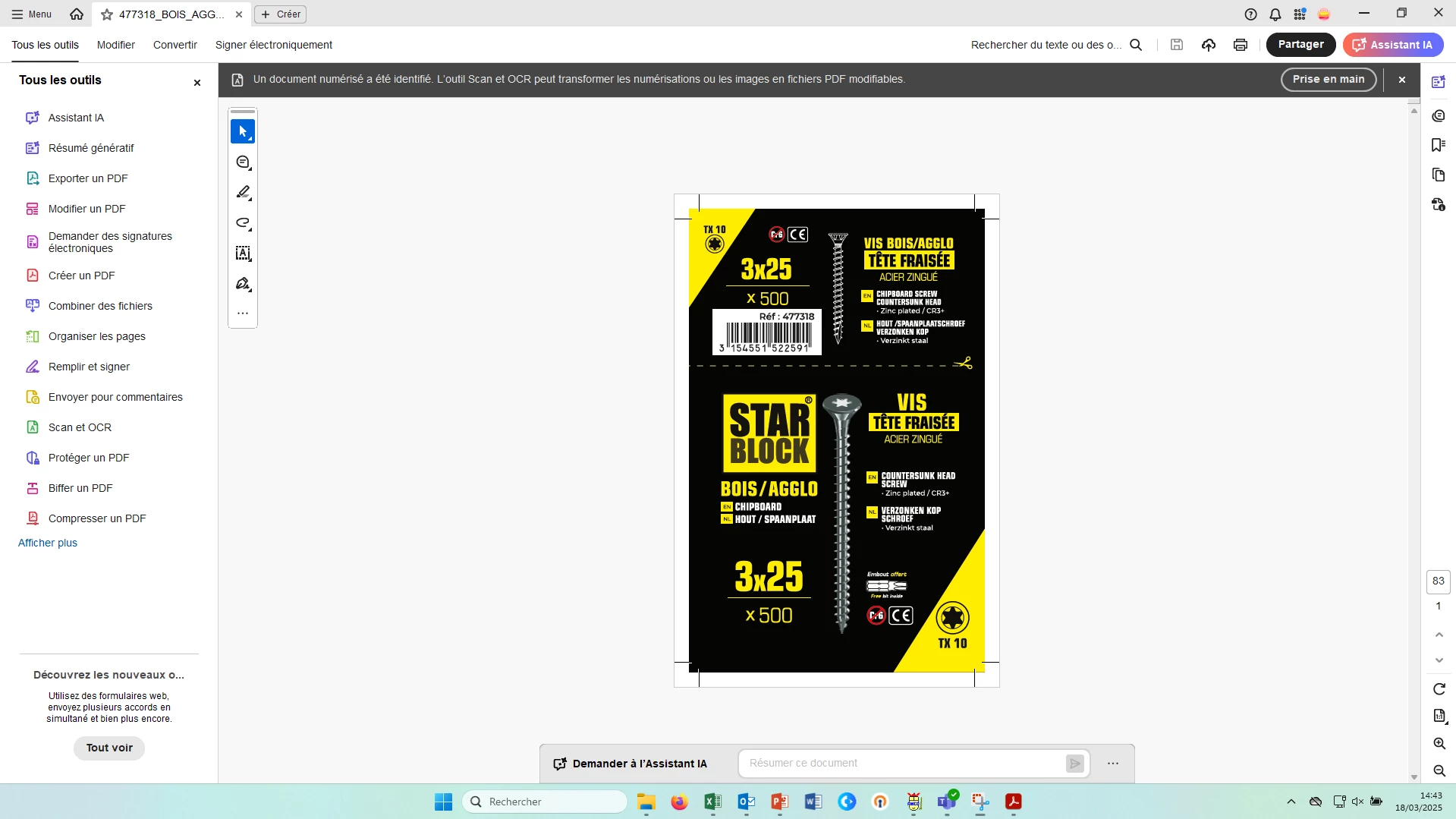This screenshot has width=1456, height=819.
Task: Open Scan et OCR tool
Action: tap(80, 427)
